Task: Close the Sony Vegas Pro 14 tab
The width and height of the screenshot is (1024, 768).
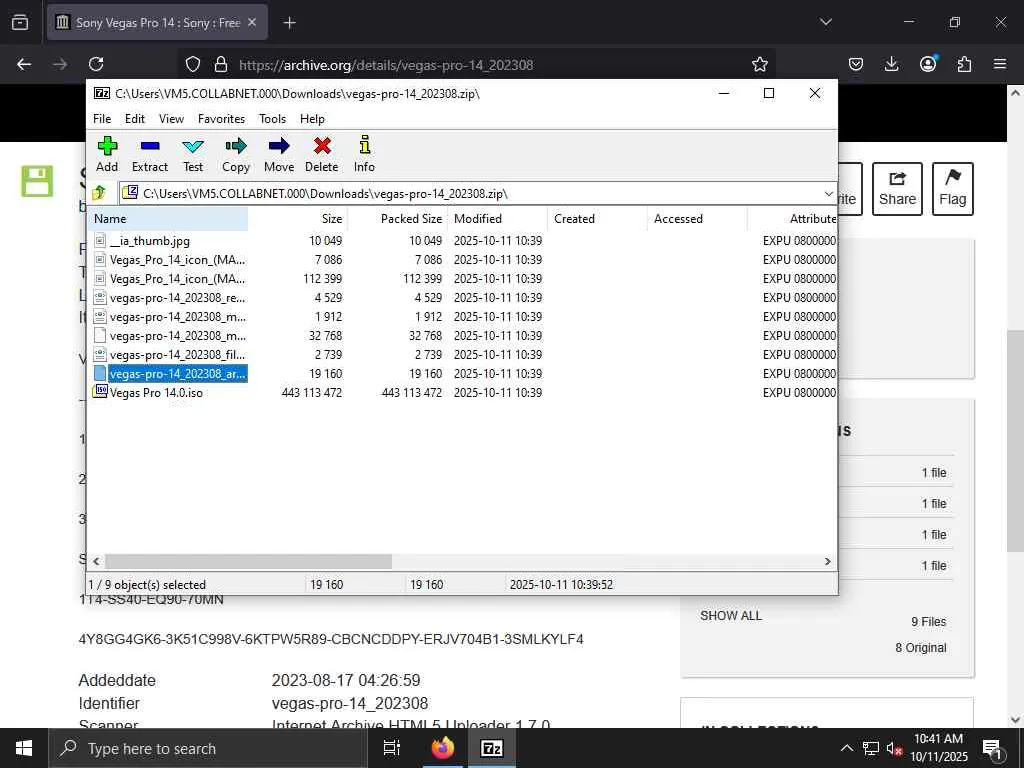Action: [x=253, y=22]
